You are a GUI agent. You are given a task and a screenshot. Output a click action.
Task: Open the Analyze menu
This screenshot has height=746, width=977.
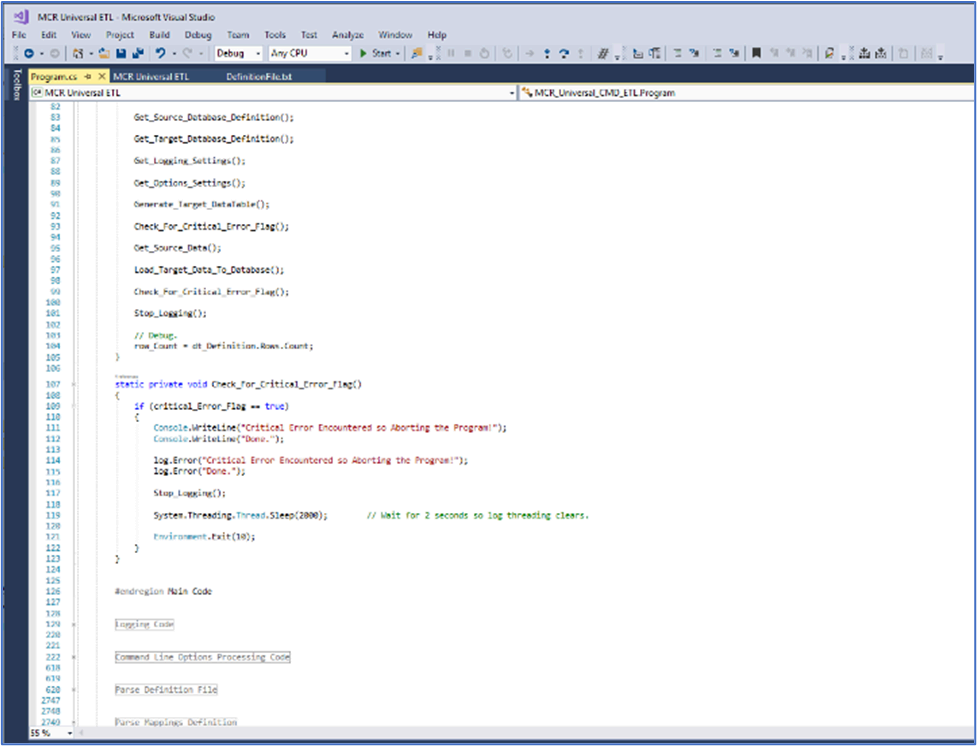point(346,35)
